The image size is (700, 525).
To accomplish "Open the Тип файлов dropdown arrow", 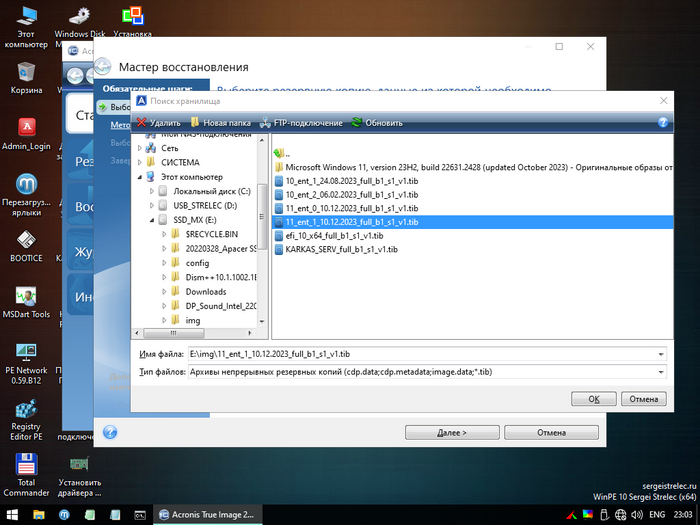I will coord(661,372).
